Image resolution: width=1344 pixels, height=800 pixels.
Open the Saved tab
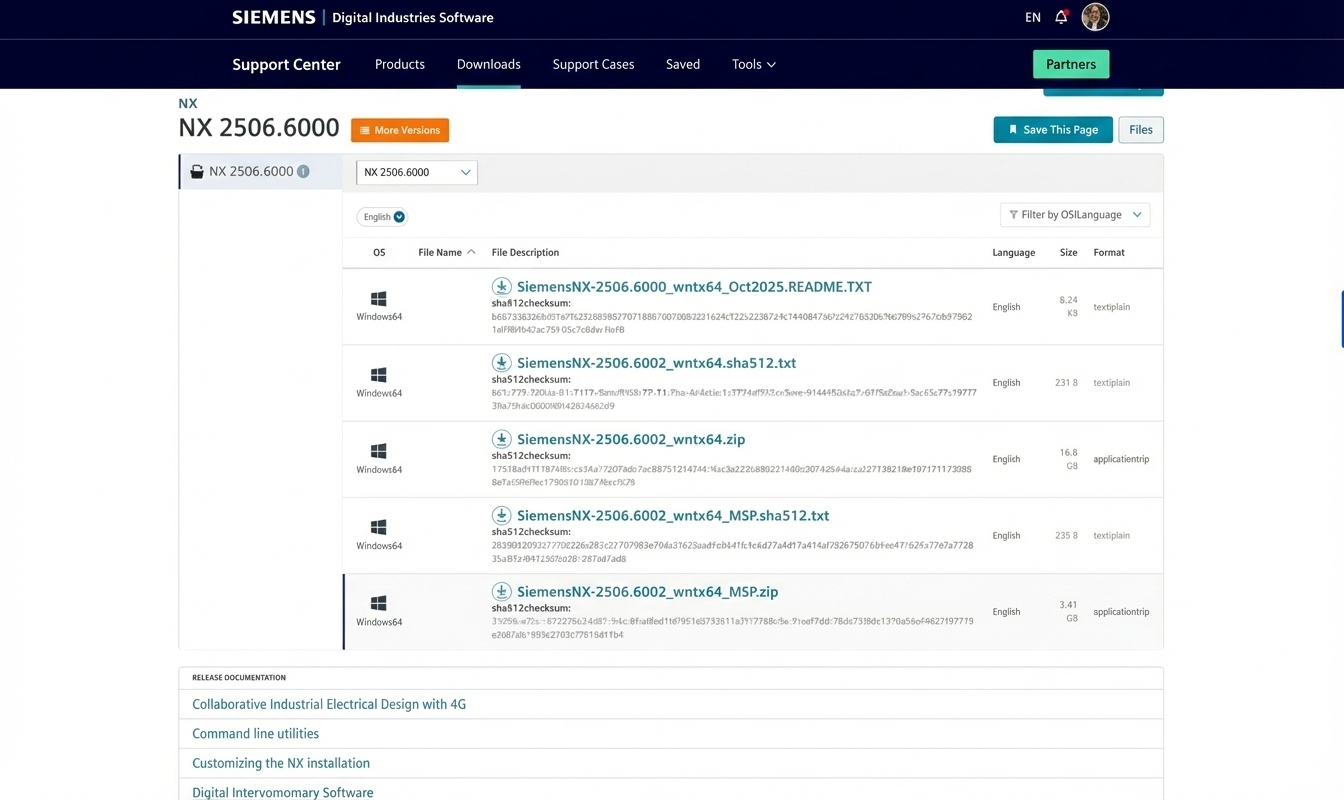tap(683, 64)
